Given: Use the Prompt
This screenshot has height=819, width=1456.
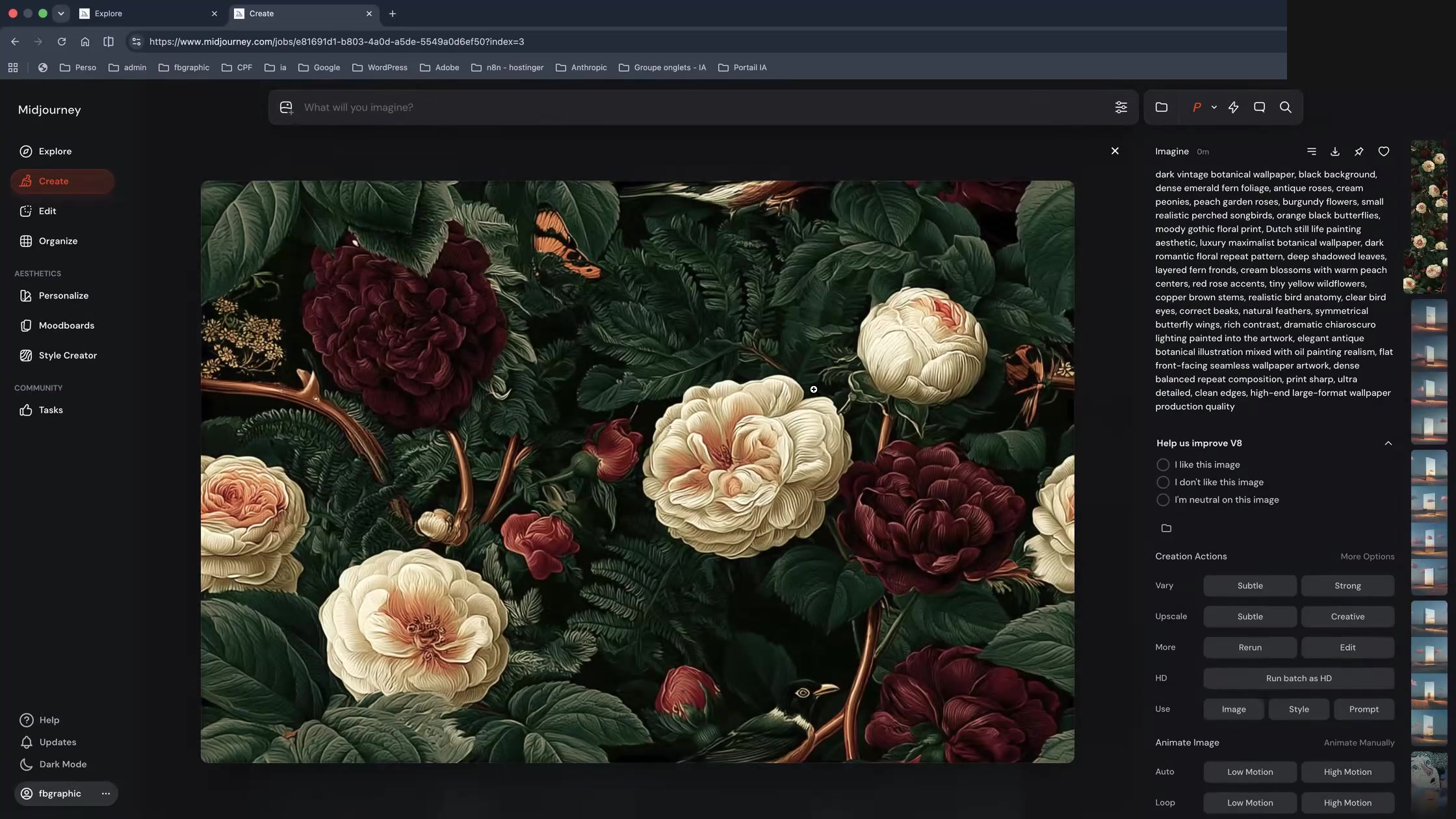Looking at the screenshot, I should pyautogui.click(x=1363, y=709).
